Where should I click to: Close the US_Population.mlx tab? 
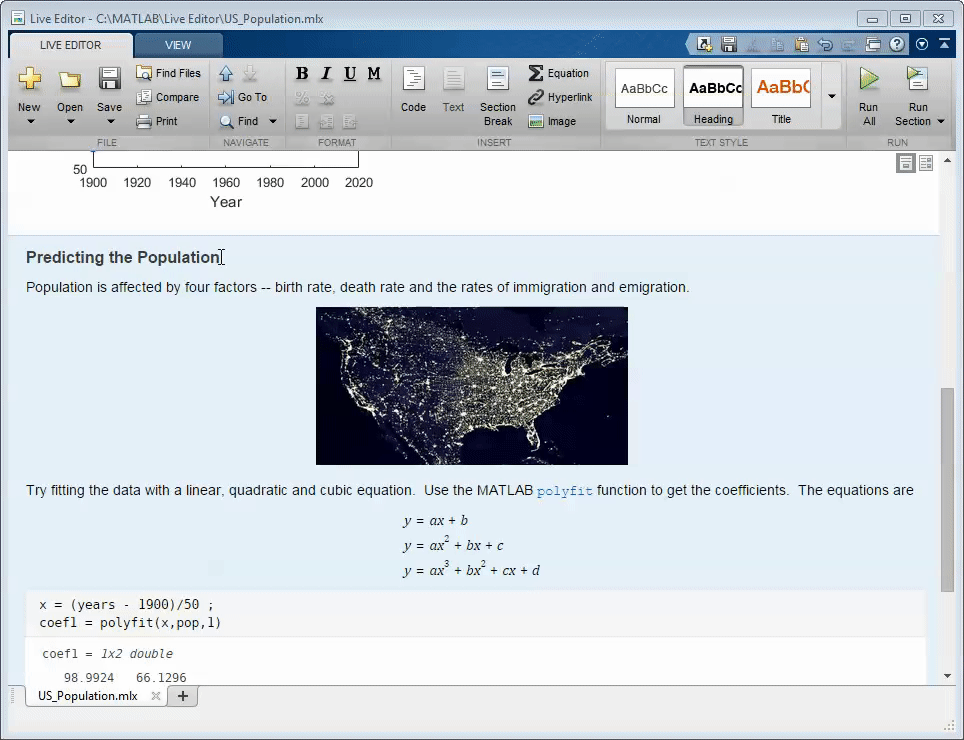pyautogui.click(x=156, y=696)
